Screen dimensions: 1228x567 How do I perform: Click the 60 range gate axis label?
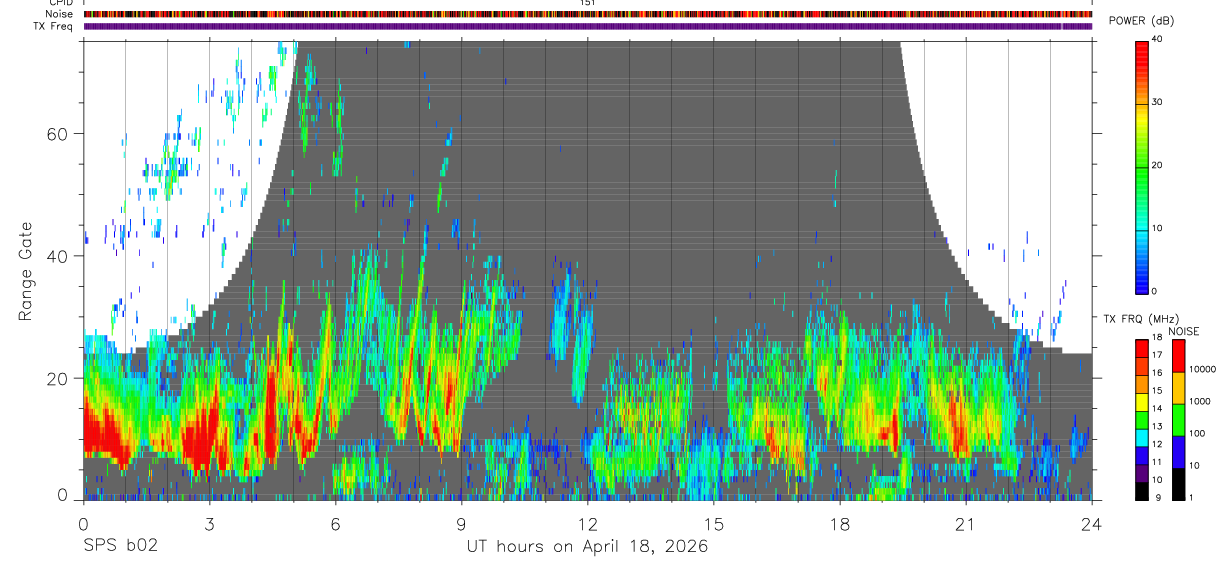coord(58,134)
